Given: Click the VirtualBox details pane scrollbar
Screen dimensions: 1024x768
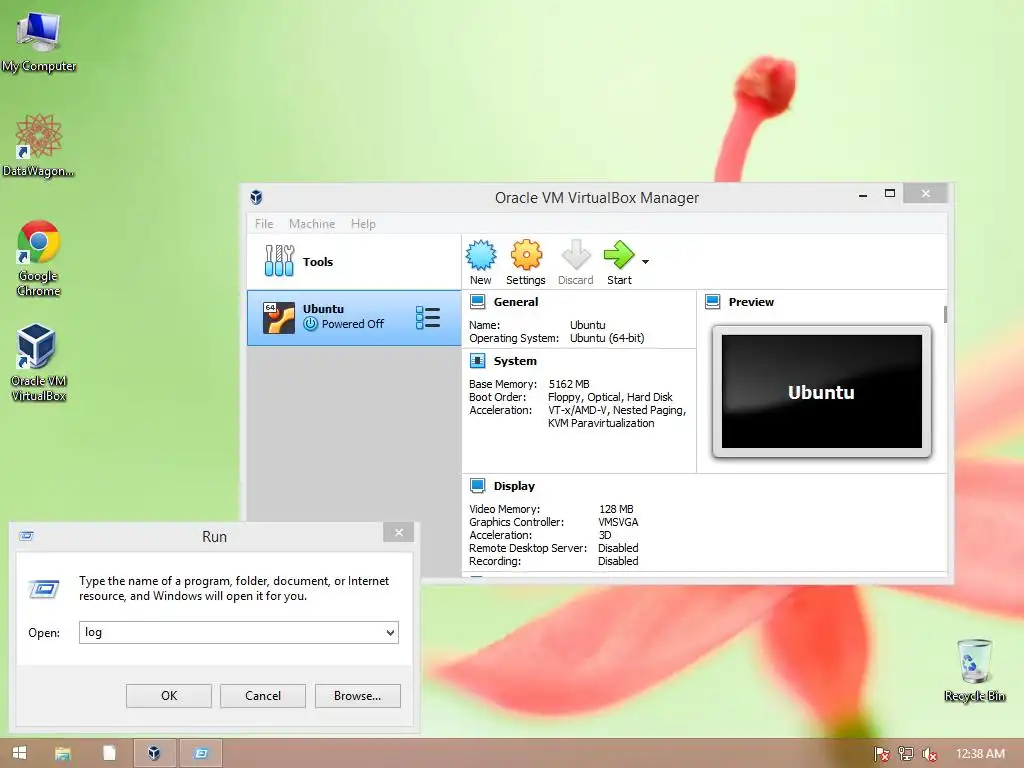Looking at the screenshot, I should point(945,314).
